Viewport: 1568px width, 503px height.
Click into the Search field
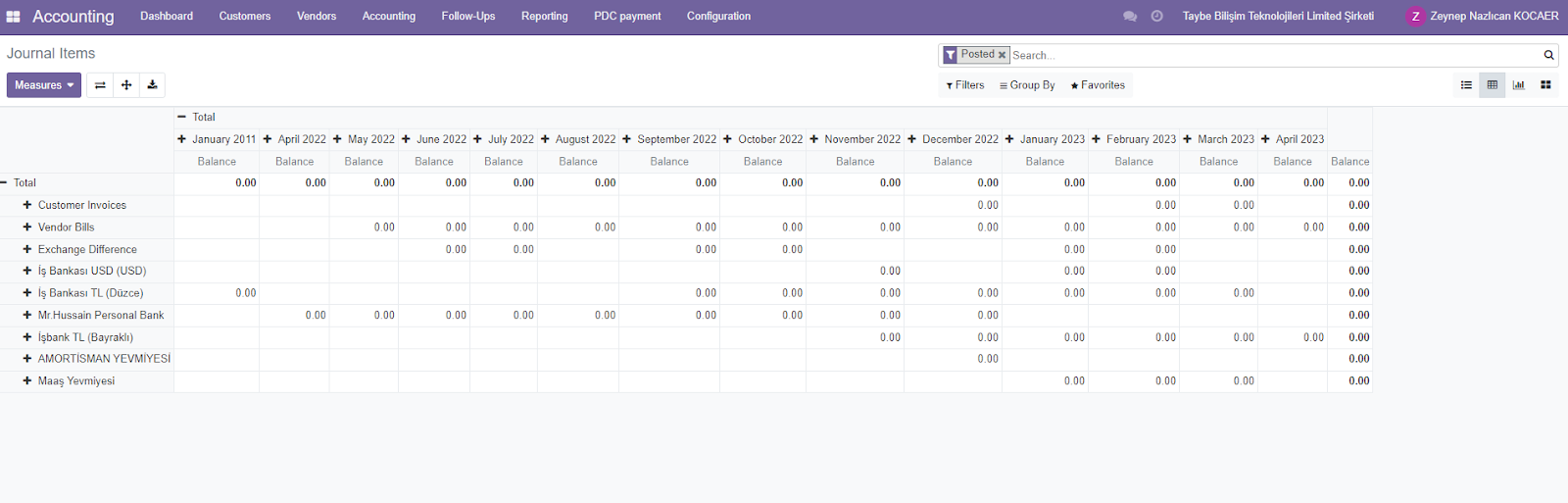point(1274,55)
